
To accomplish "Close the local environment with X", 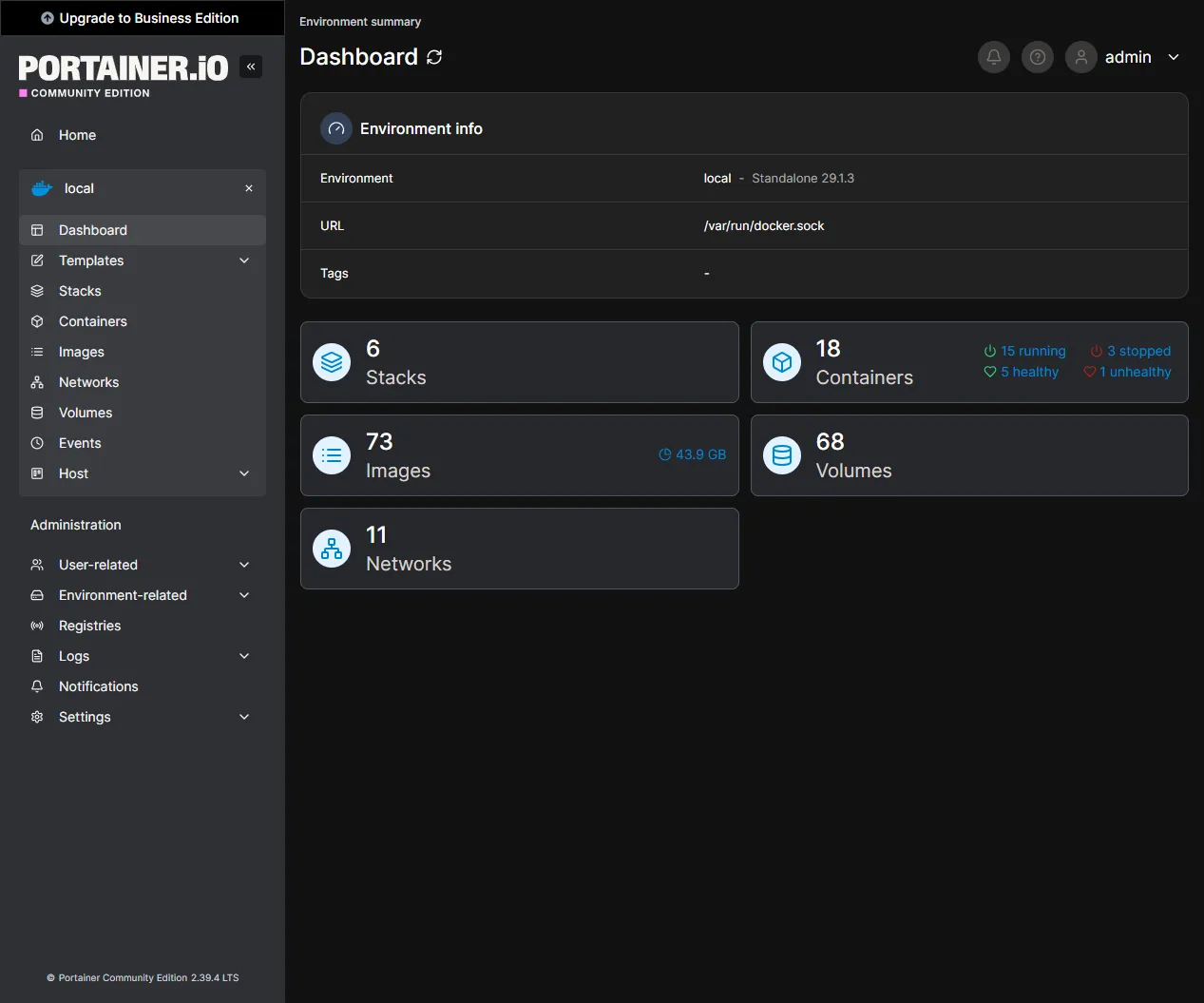I will 249,188.
